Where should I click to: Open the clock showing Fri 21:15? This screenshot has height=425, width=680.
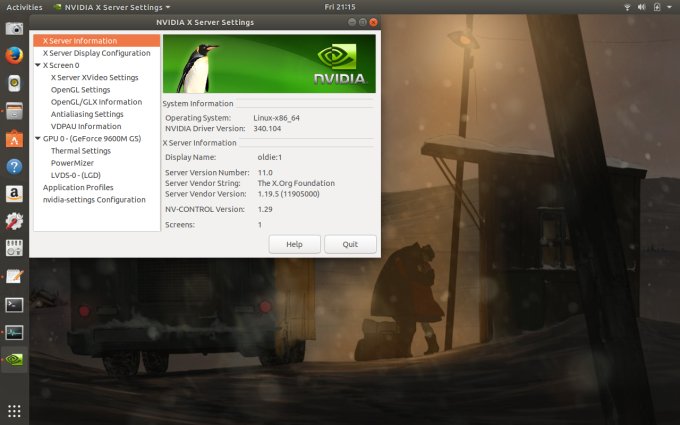click(x=340, y=7)
